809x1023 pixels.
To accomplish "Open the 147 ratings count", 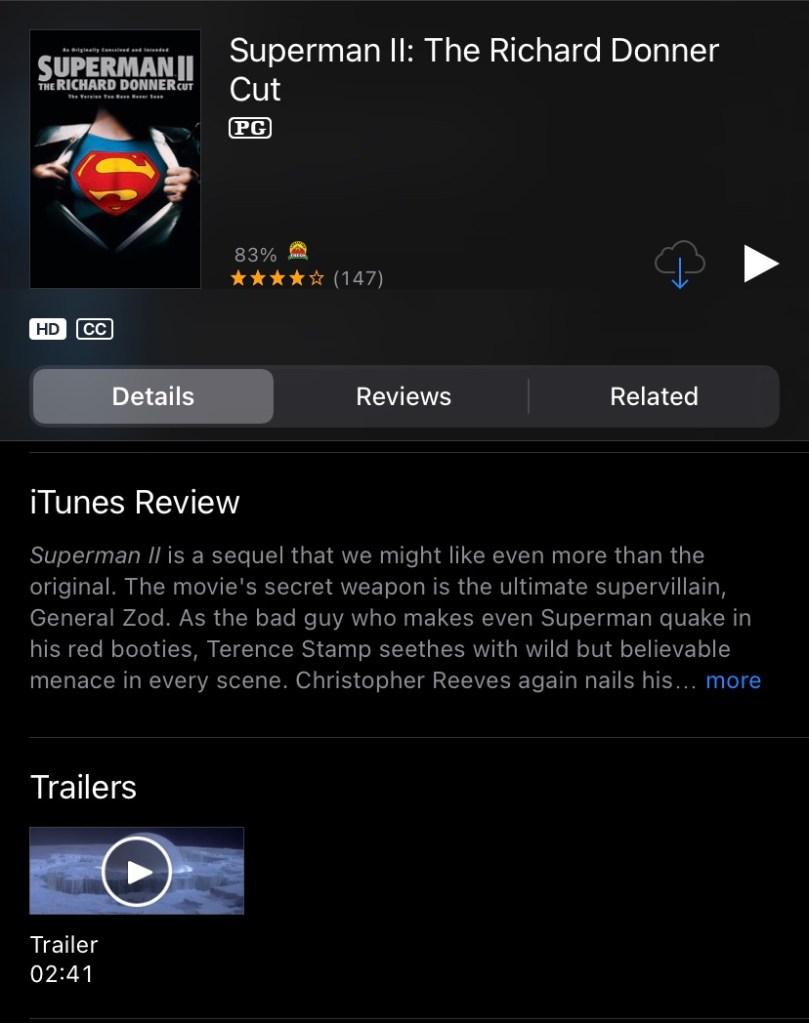I will 358,279.
